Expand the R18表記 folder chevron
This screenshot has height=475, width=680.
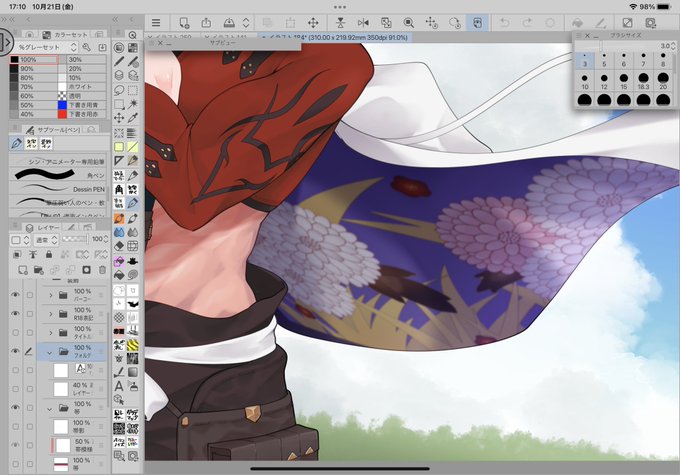point(50,314)
